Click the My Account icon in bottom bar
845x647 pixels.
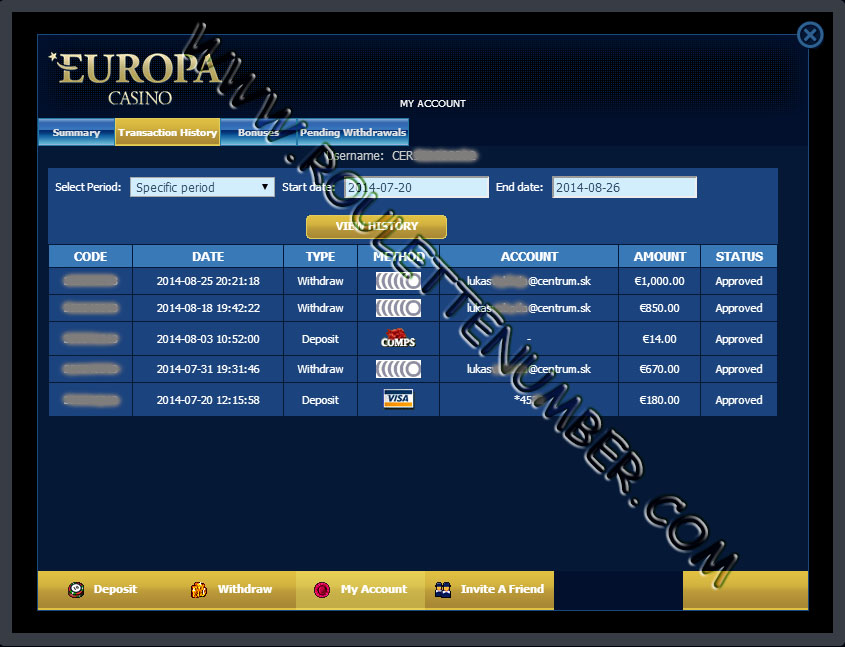(x=322, y=590)
